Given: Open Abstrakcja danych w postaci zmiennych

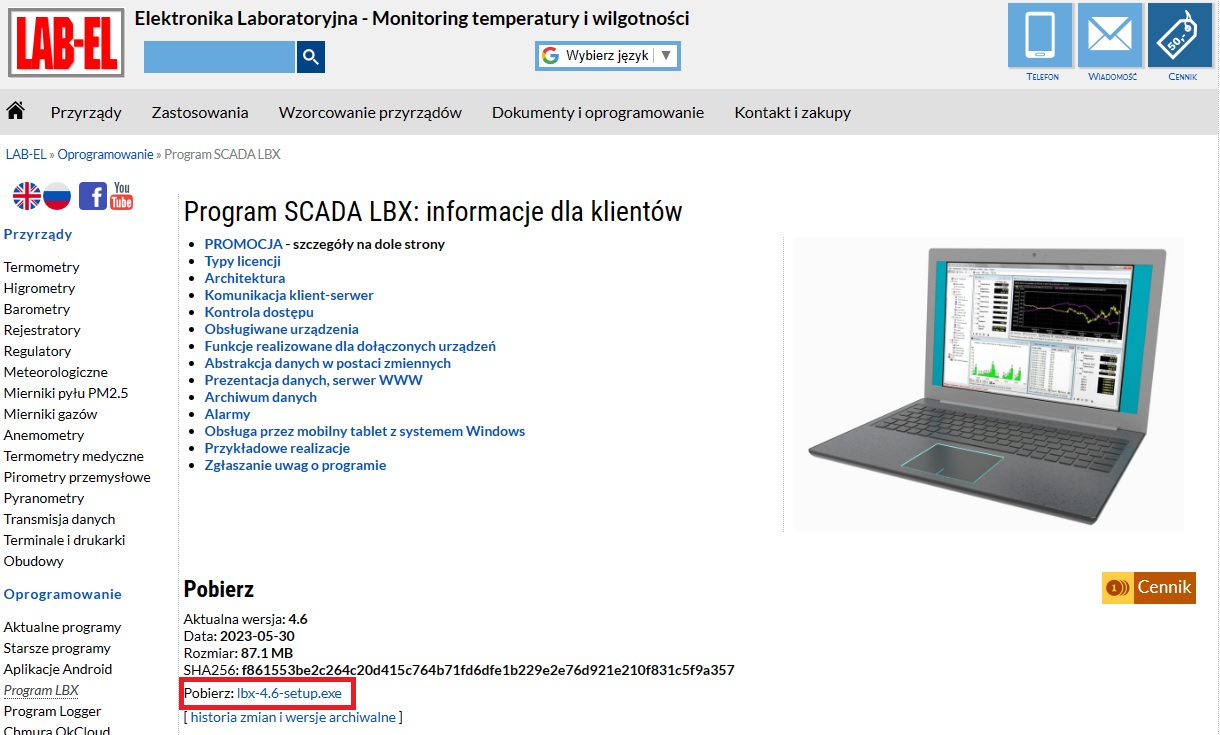Looking at the screenshot, I should click(x=328, y=363).
